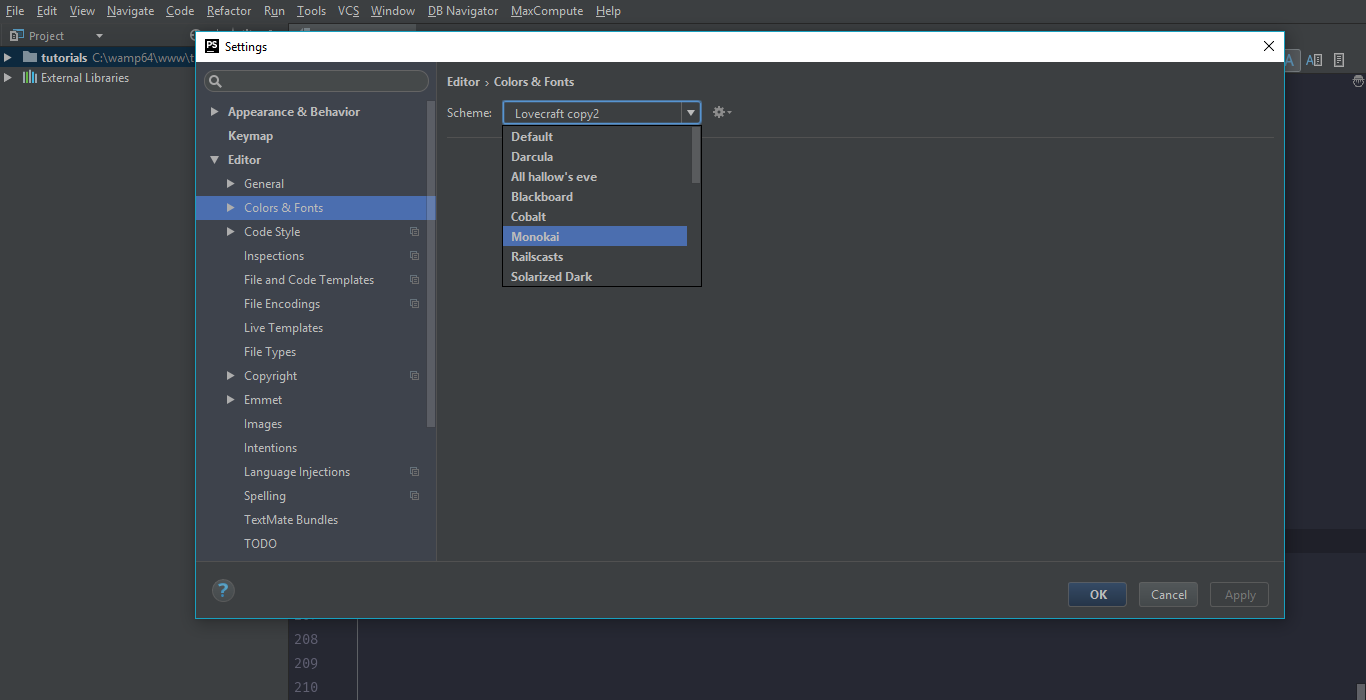Screen dimensions: 1366x700
Task: Click the project-level icon beside Language Injections
Action: pyautogui.click(x=414, y=472)
